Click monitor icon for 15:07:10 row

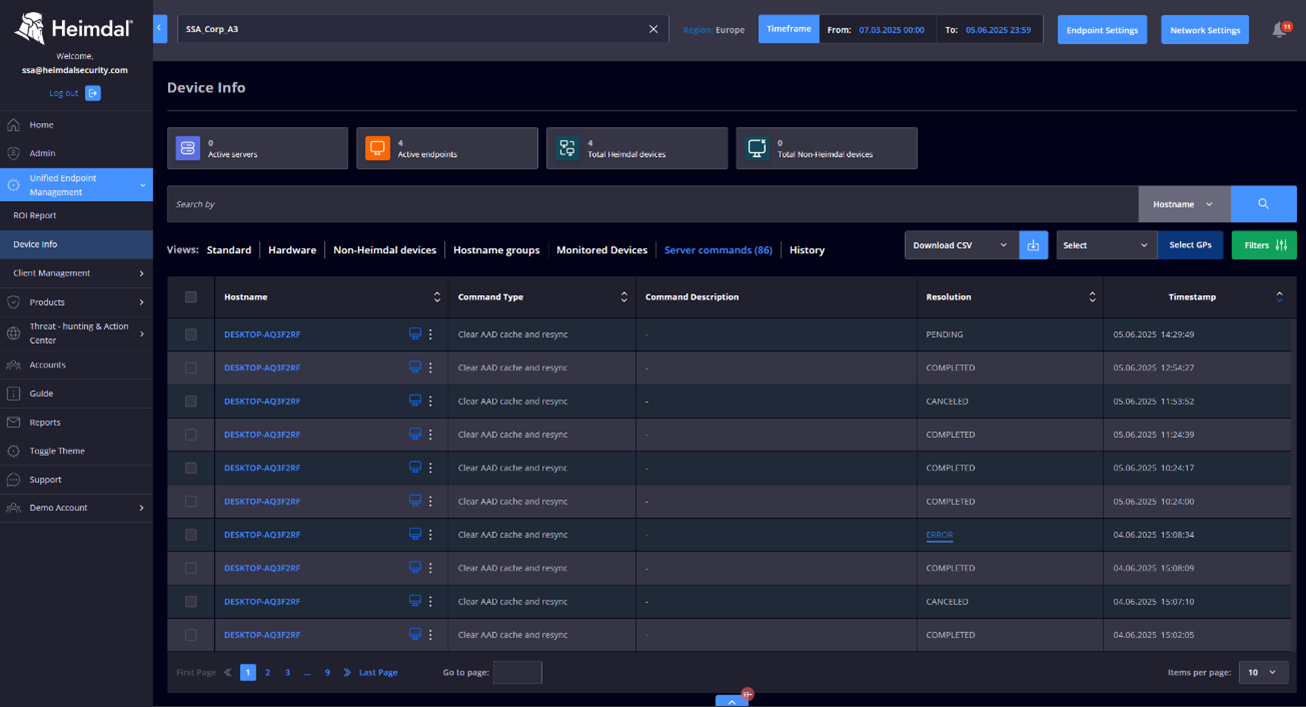pos(415,601)
